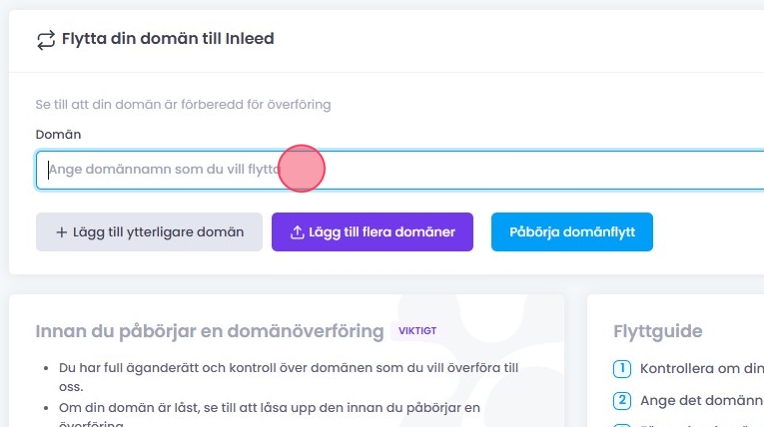Click the step 2 number badge in Flyttguide
Viewport: 764px width, 427px height.
click(622, 401)
